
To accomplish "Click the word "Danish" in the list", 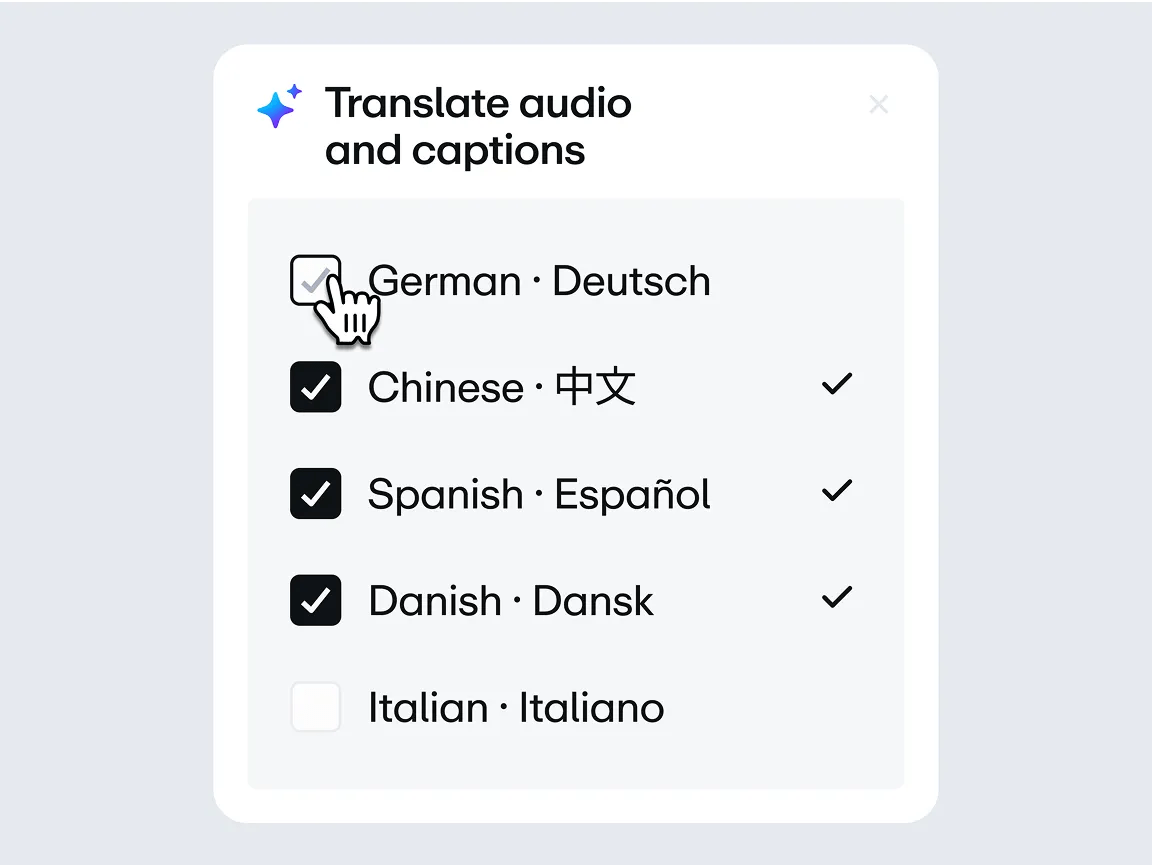I will point(435,601).
